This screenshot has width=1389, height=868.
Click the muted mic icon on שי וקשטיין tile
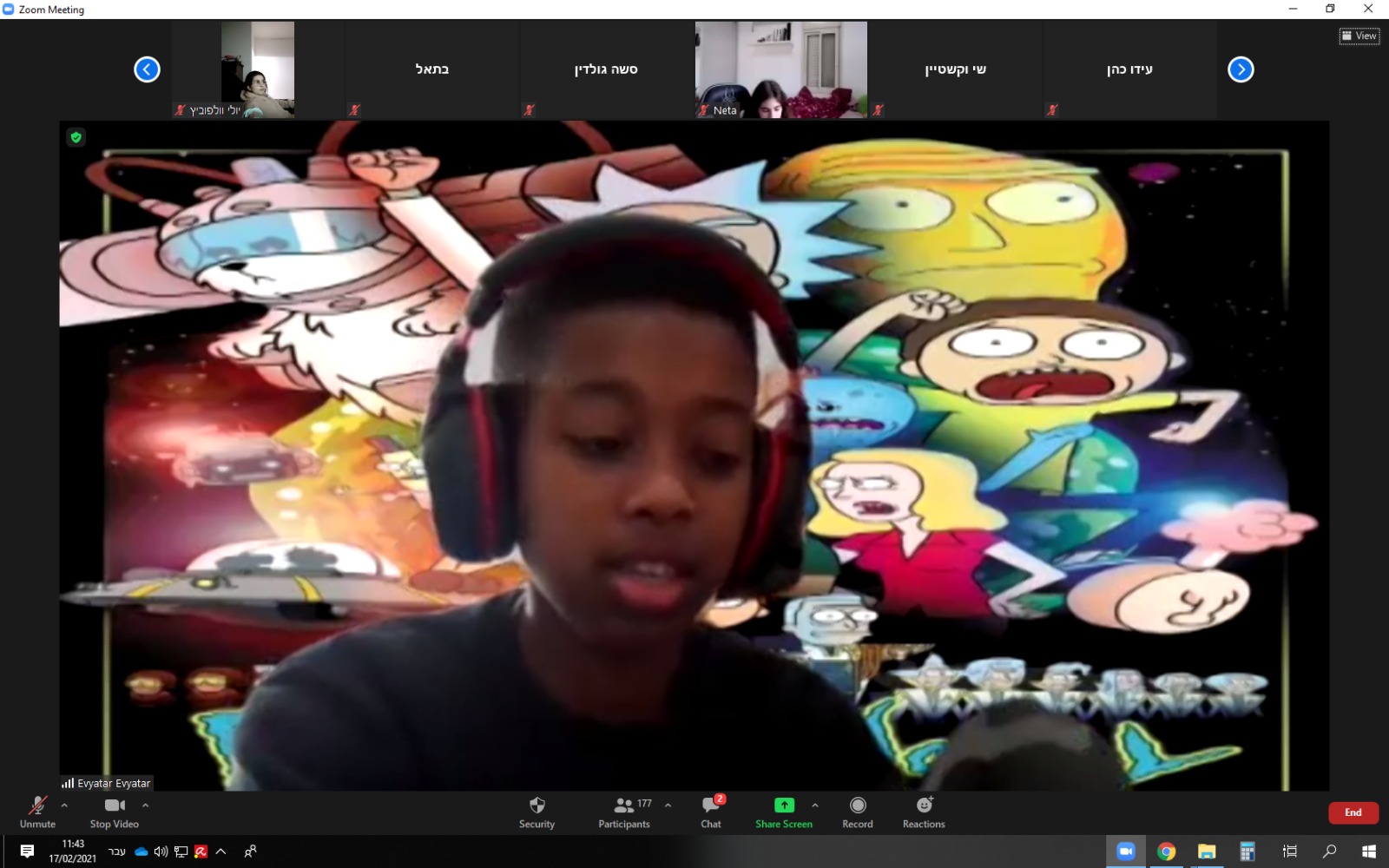(x=878, y=110)
